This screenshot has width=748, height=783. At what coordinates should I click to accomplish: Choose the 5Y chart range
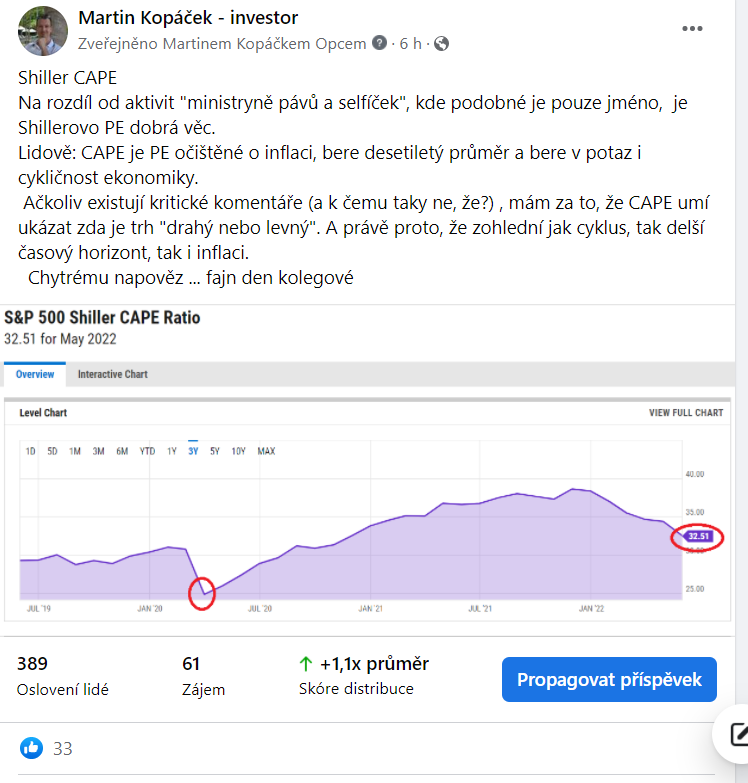tap(214, 451)
